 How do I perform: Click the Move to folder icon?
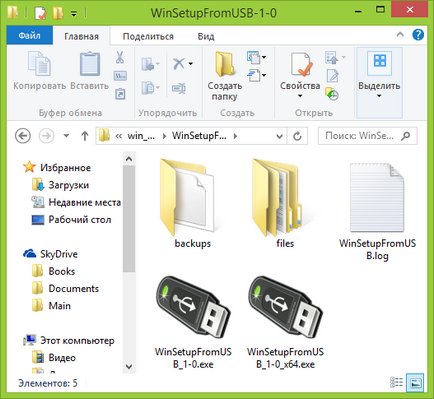(x=148, y=64)
